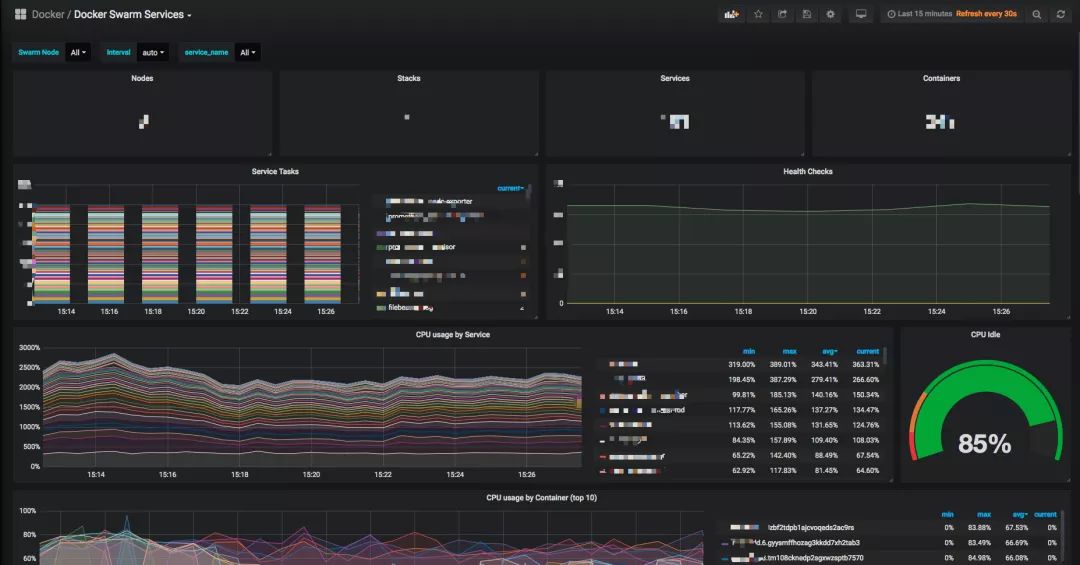This screenshot has width=1080, height=565.
Task: Click the CPU Idle 85% gauge
Action: tap(985, 413)
